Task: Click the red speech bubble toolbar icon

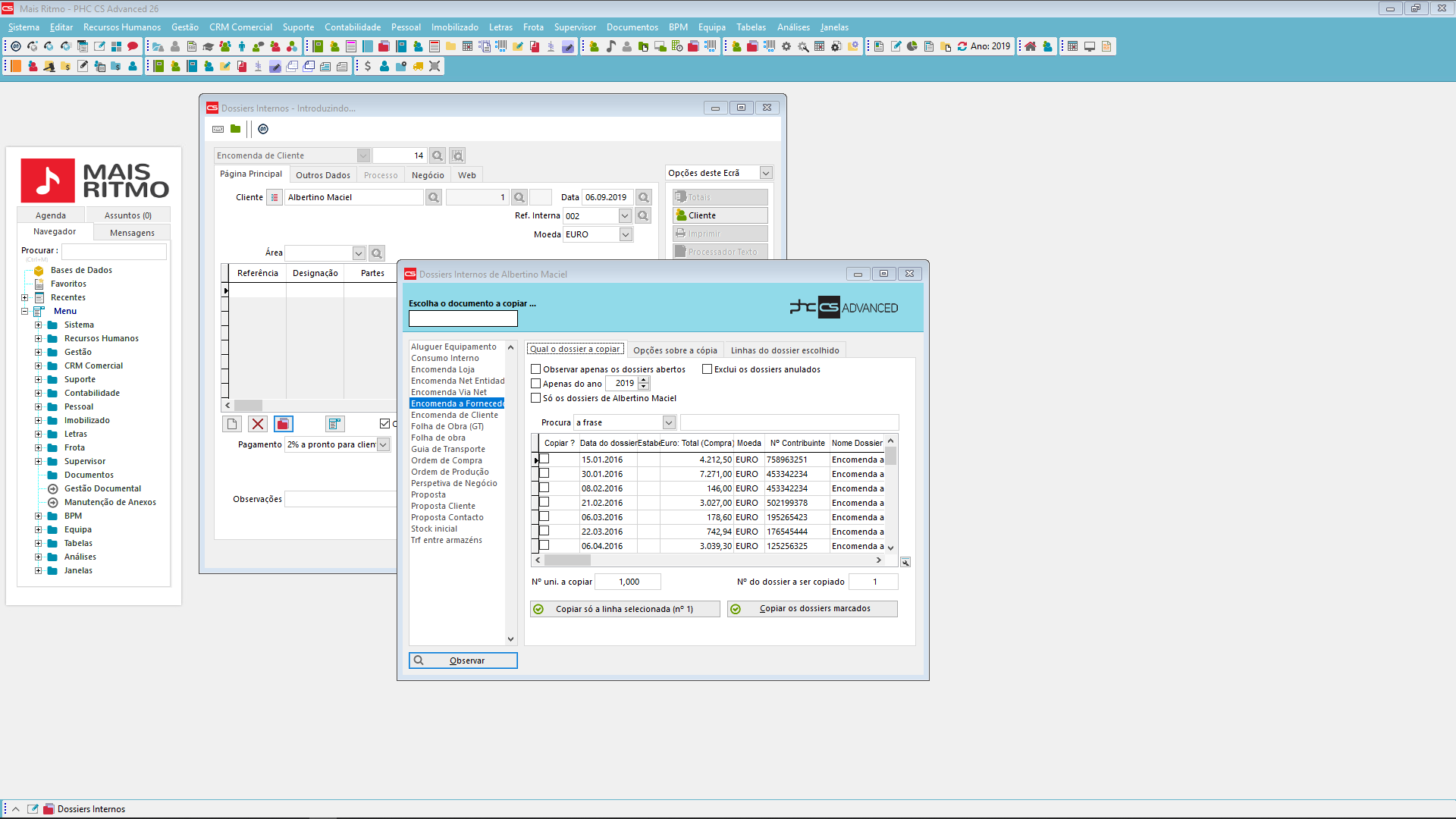Action: tap(133, 46)
